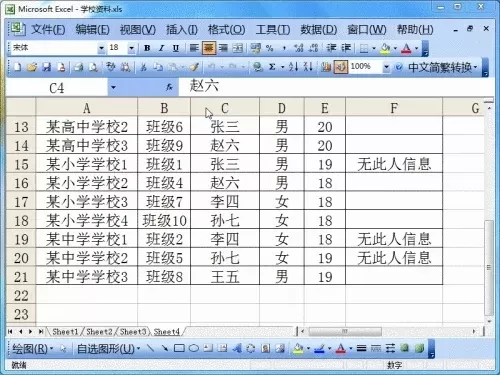500x375 pixels.
Task: Go to the first sheet tab
Action: [x=10, y=332]
